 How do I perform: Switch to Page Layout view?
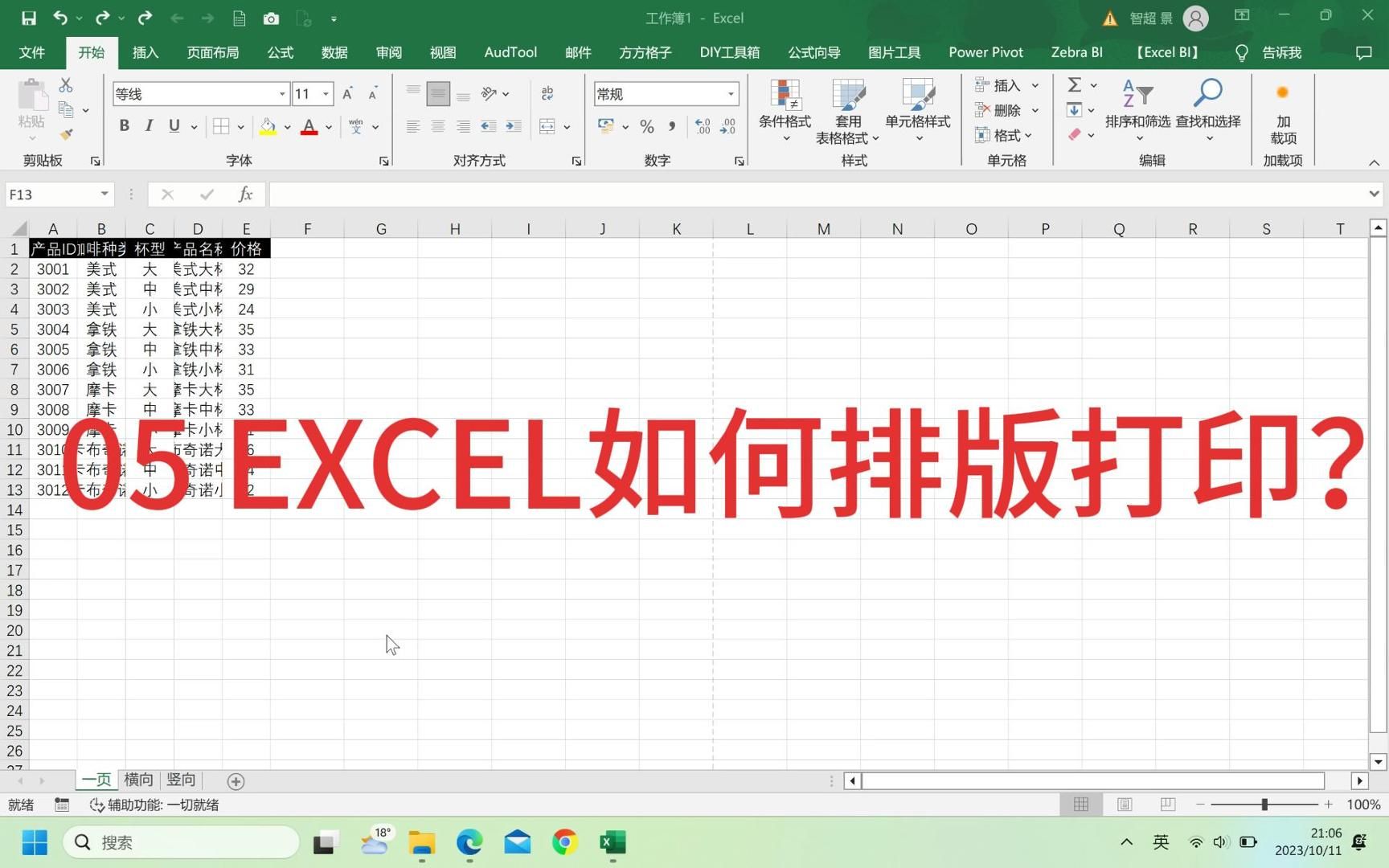click(1125, 805)
